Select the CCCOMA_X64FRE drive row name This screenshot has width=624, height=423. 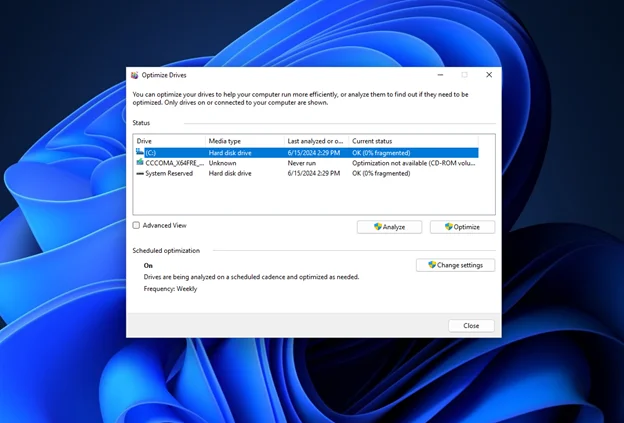pos(175,163)
